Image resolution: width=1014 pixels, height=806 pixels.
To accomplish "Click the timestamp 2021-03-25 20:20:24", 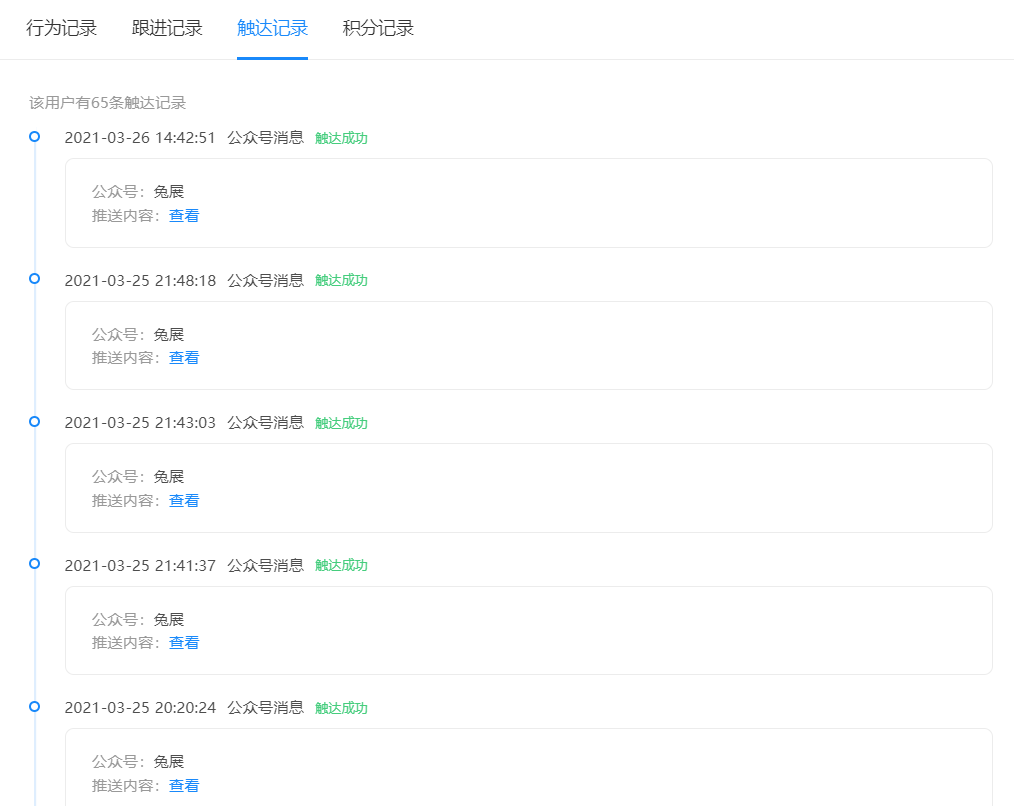I will (x=140, y=708).
